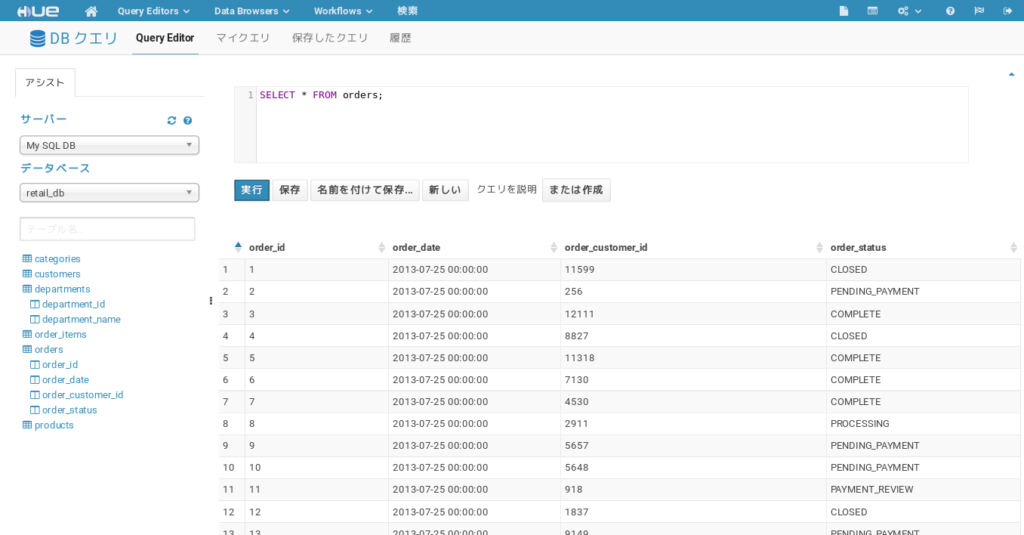Click the assist help icon beside refresh
The height and width of the screenshot is (535, 1024).
click(187, 120)
